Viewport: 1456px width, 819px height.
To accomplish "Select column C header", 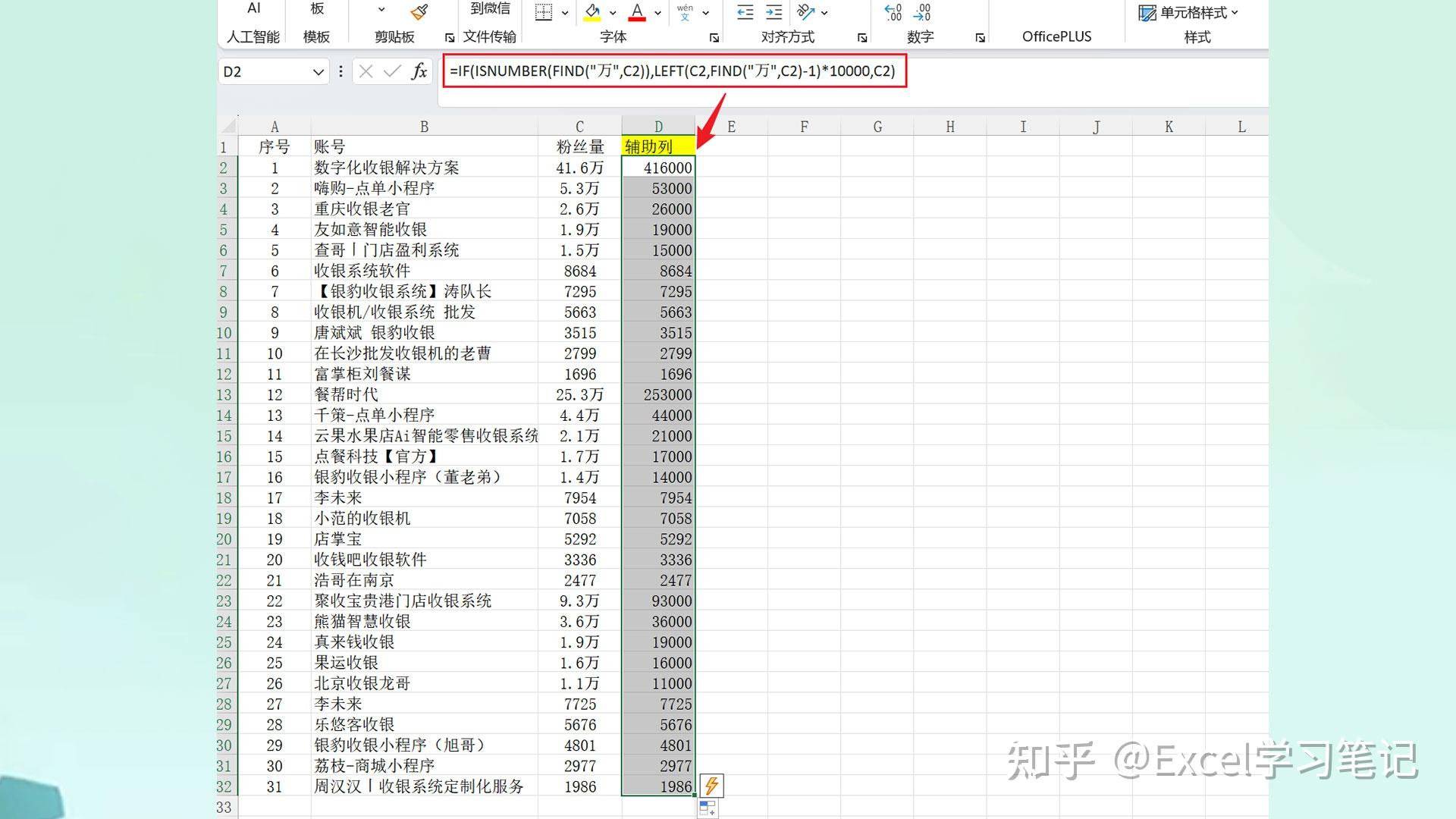I will (580, 127).
